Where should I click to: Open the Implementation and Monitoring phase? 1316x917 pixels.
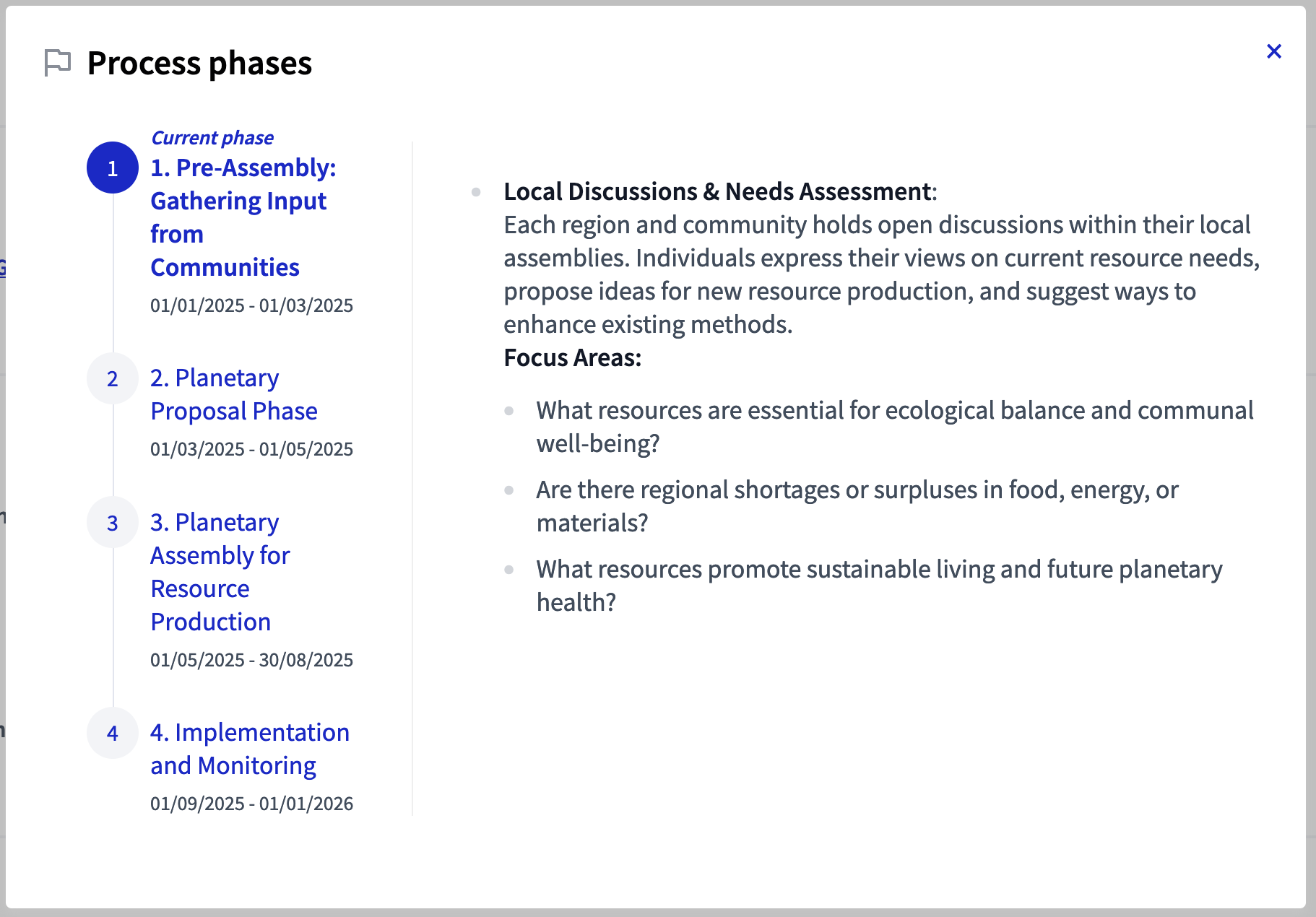click(x=249, y=749)
